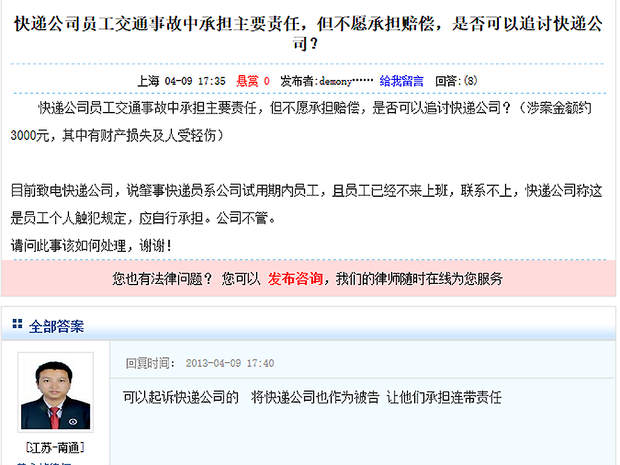Click the 给我留言 link
The image size is (620, 465).
(401, 81)
